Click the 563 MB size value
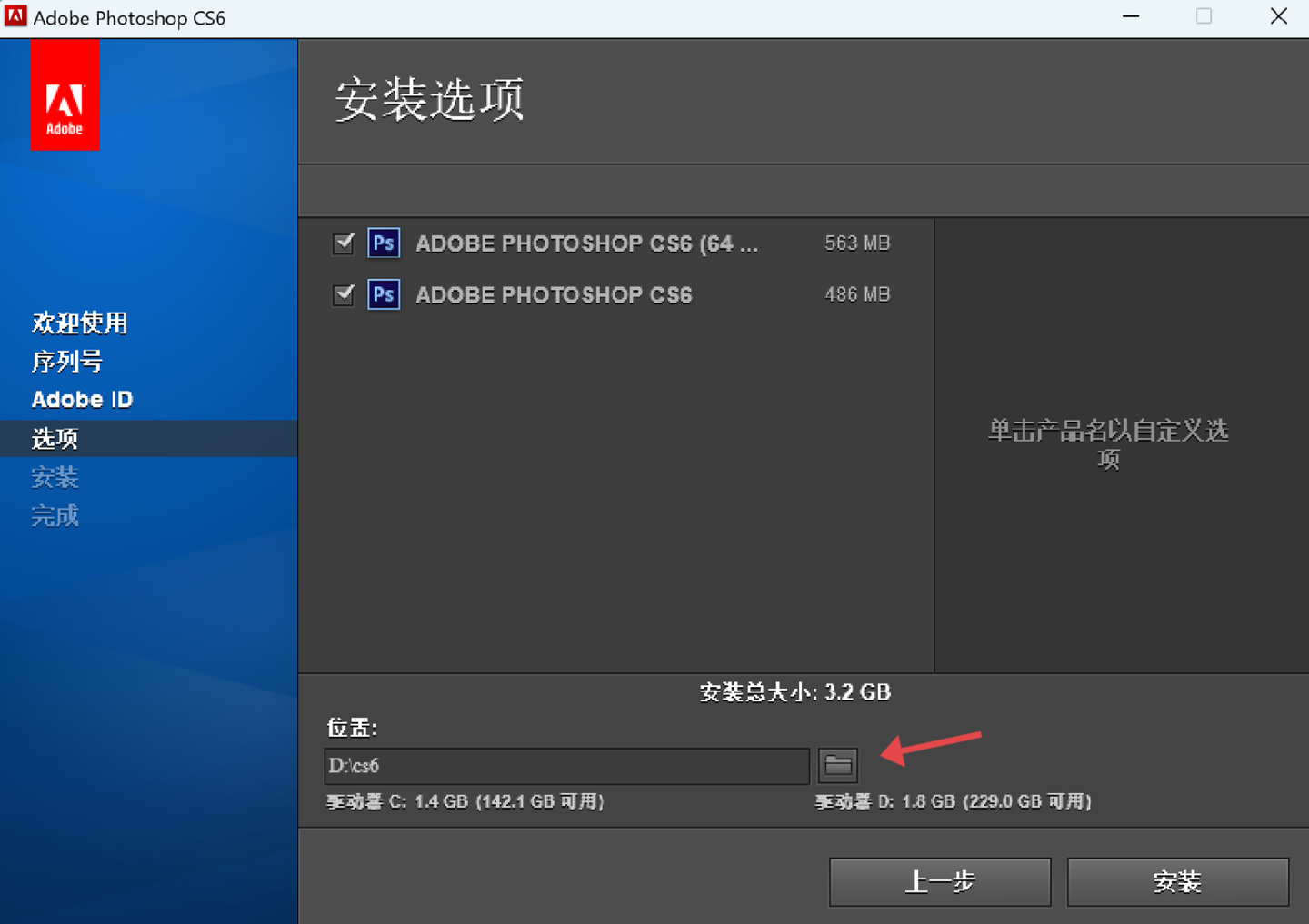 [x=857, y=243]
